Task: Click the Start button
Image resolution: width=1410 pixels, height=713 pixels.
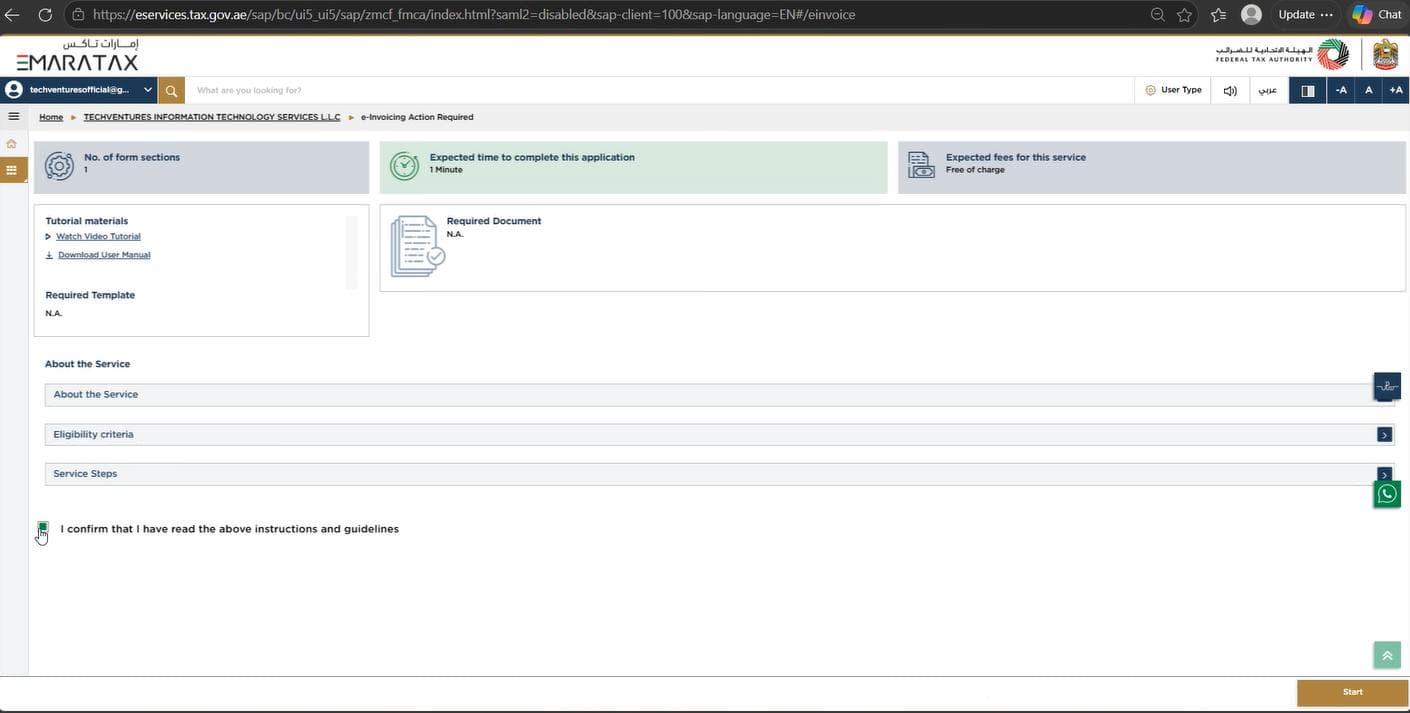Action: tap(1352, 692)
